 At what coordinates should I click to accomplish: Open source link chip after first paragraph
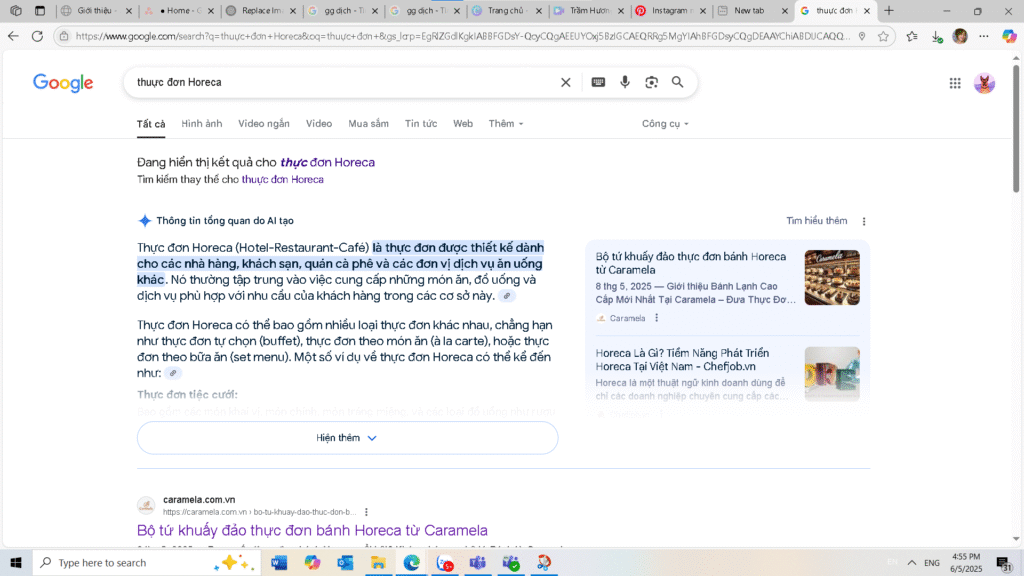(x=507, y=296)
